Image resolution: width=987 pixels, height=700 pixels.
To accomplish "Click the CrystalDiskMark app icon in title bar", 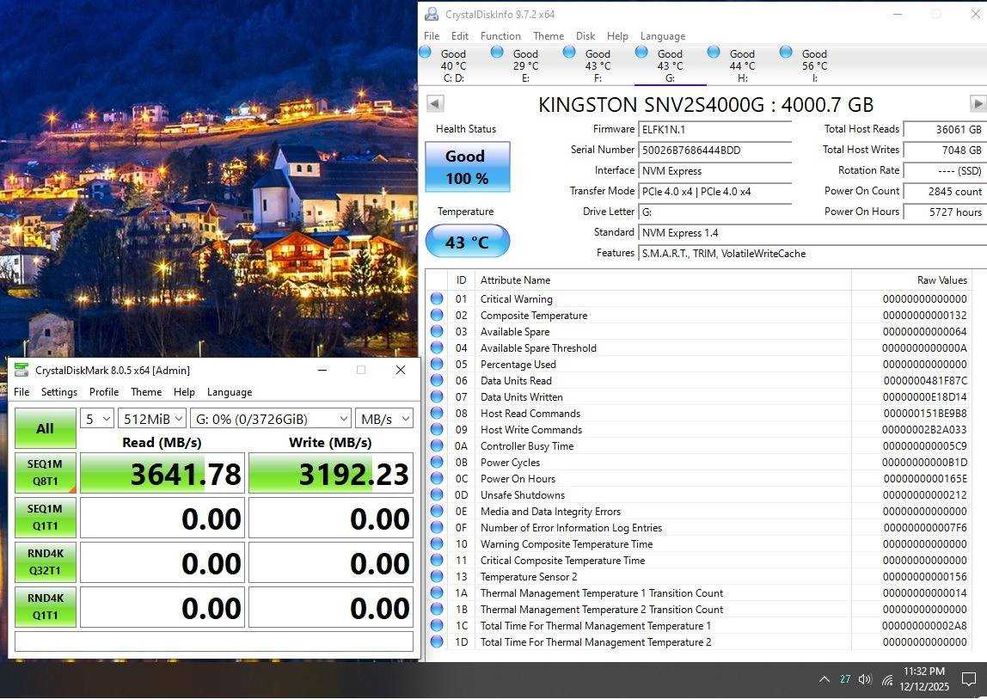I will [21, 370].
